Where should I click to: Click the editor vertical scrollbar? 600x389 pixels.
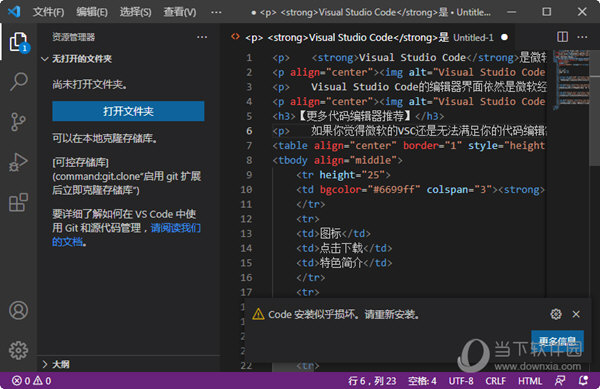(594, 108)
